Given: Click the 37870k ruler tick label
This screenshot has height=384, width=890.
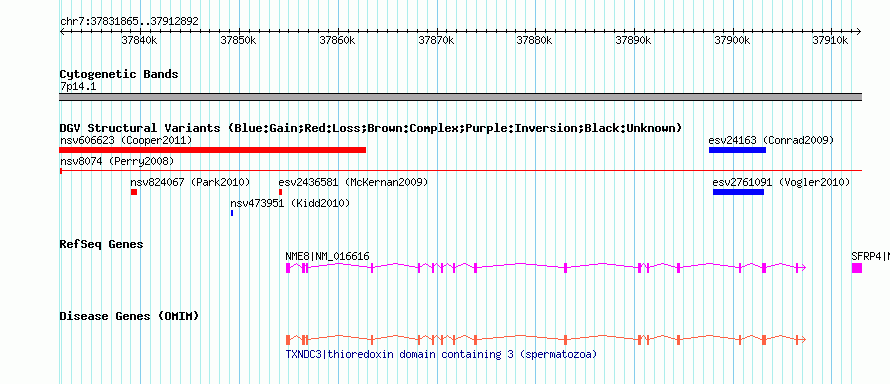Looking at the screenshot, I should 436,40.
